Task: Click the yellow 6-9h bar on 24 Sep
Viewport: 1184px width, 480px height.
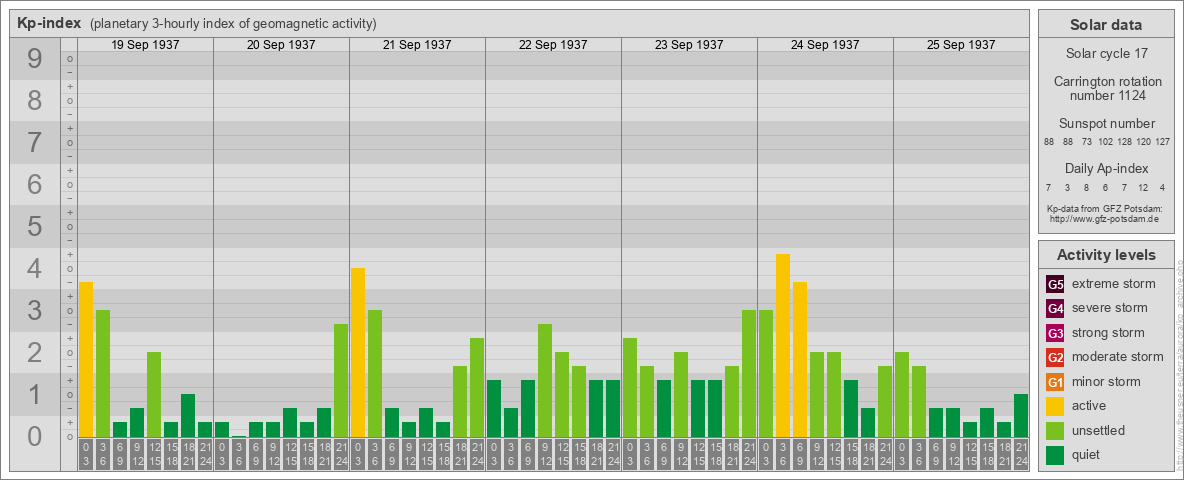Action: tap(800, 359)
